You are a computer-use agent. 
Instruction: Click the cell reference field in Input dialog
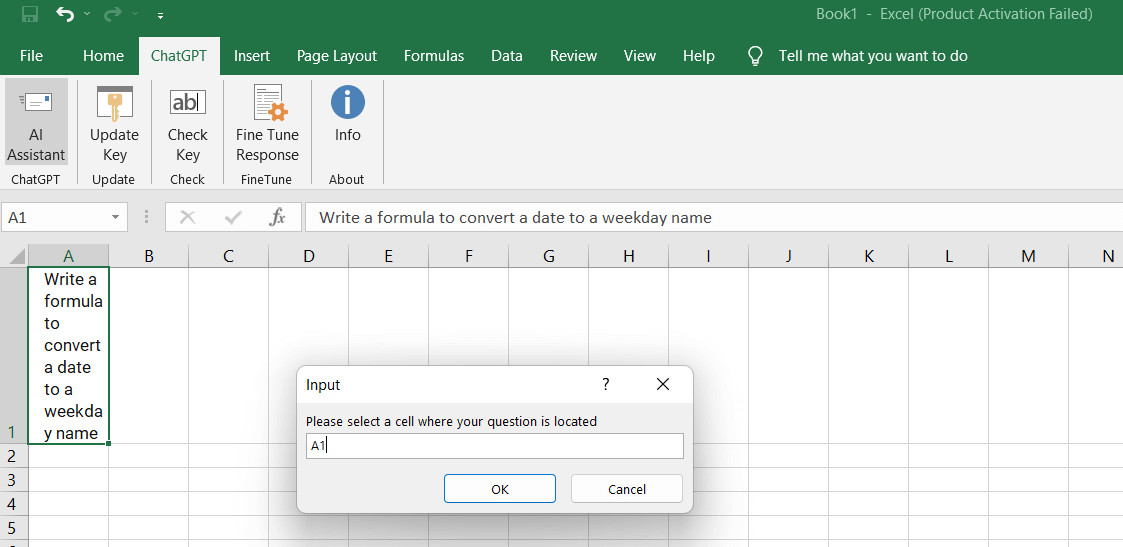494,445
